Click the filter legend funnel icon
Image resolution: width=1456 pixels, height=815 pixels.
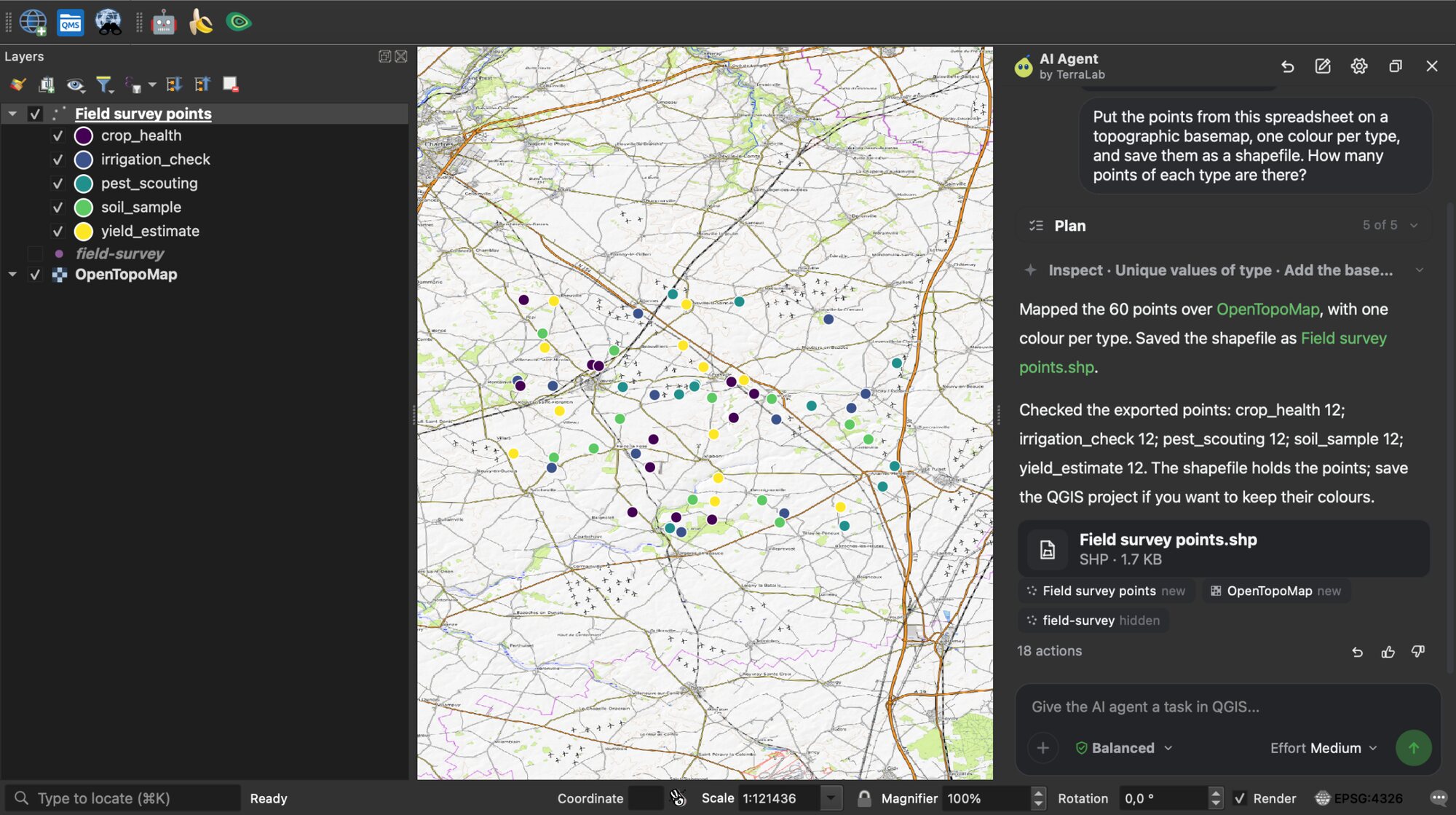point(105,85)
